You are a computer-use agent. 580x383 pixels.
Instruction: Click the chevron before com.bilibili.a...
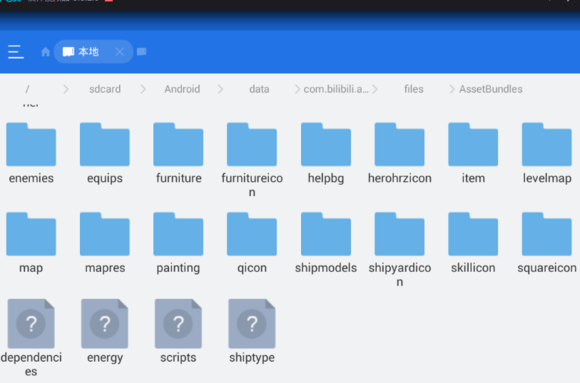pyautogui.click(x=297, y=89)
